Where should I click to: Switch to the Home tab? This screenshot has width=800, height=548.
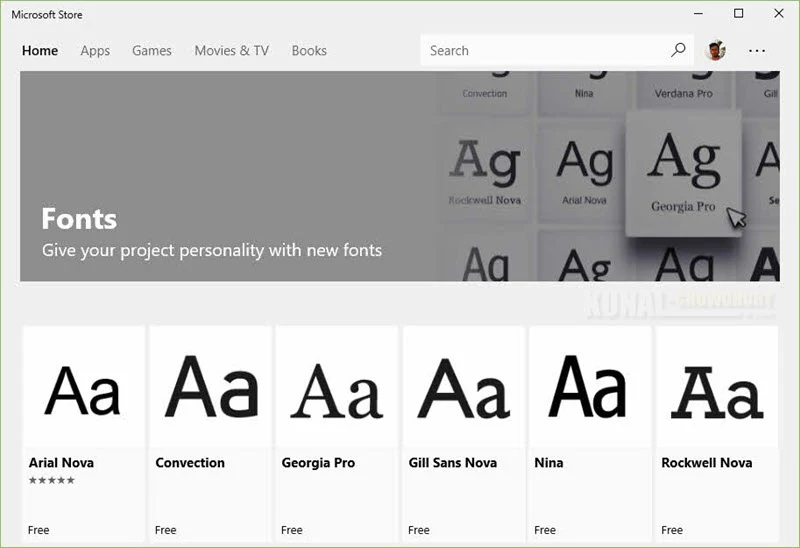(40, 51)
